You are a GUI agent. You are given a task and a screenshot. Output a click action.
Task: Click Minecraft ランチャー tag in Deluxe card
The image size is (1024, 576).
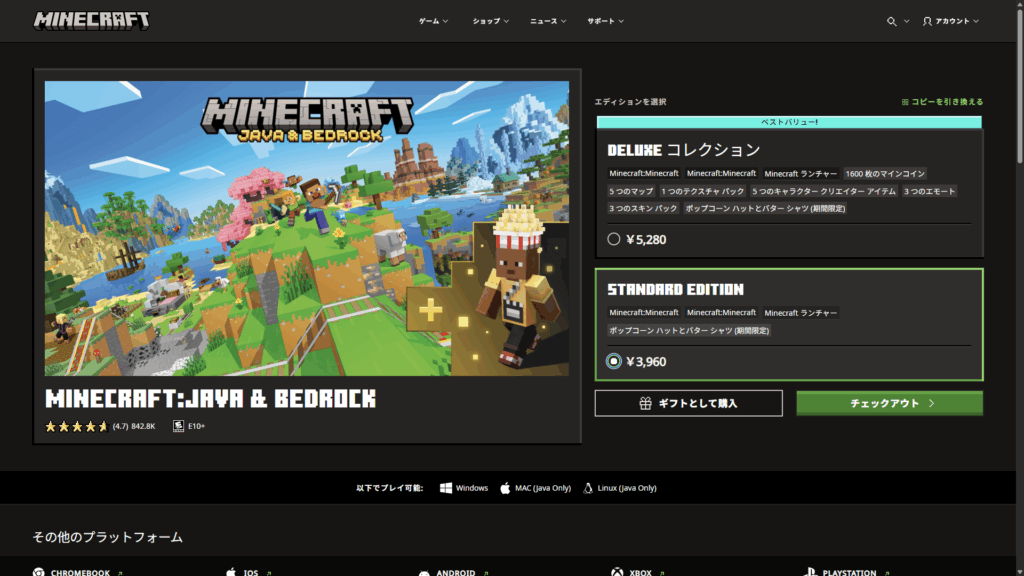pos(801,174)
